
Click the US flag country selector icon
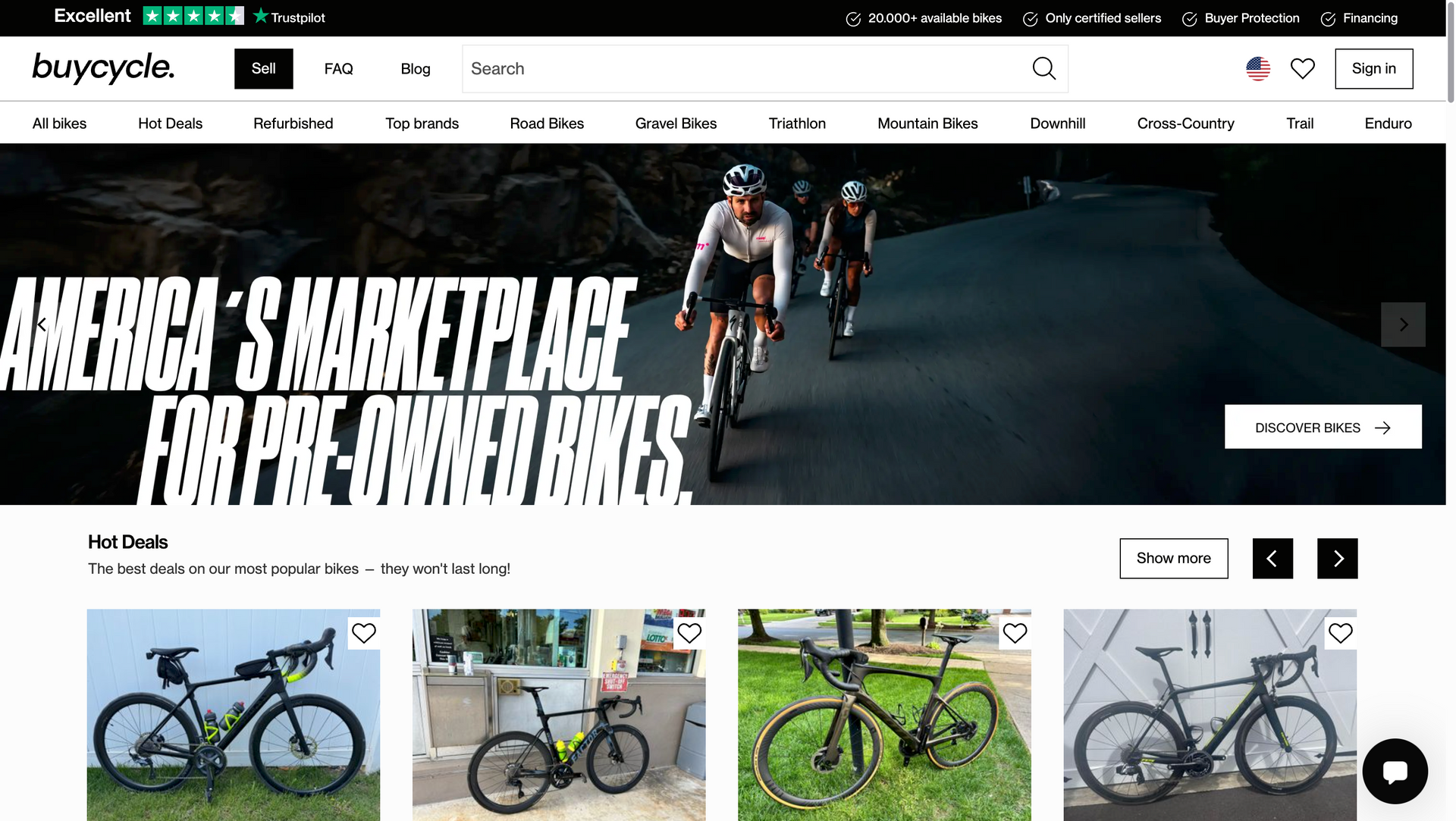[x=1258, y=68]
